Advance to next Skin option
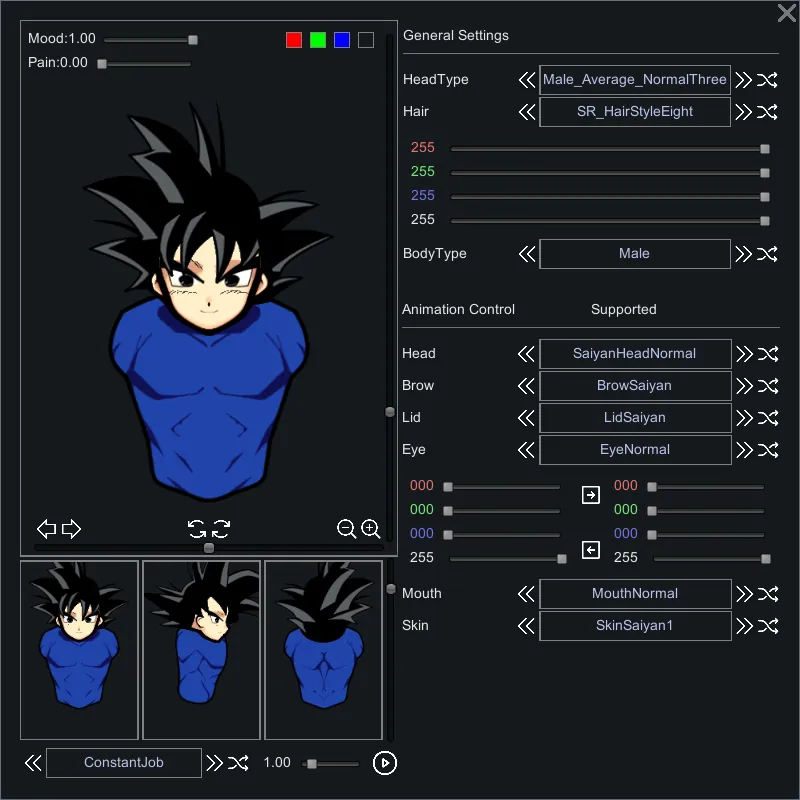 pyautogui.click(x=743, y=626)
